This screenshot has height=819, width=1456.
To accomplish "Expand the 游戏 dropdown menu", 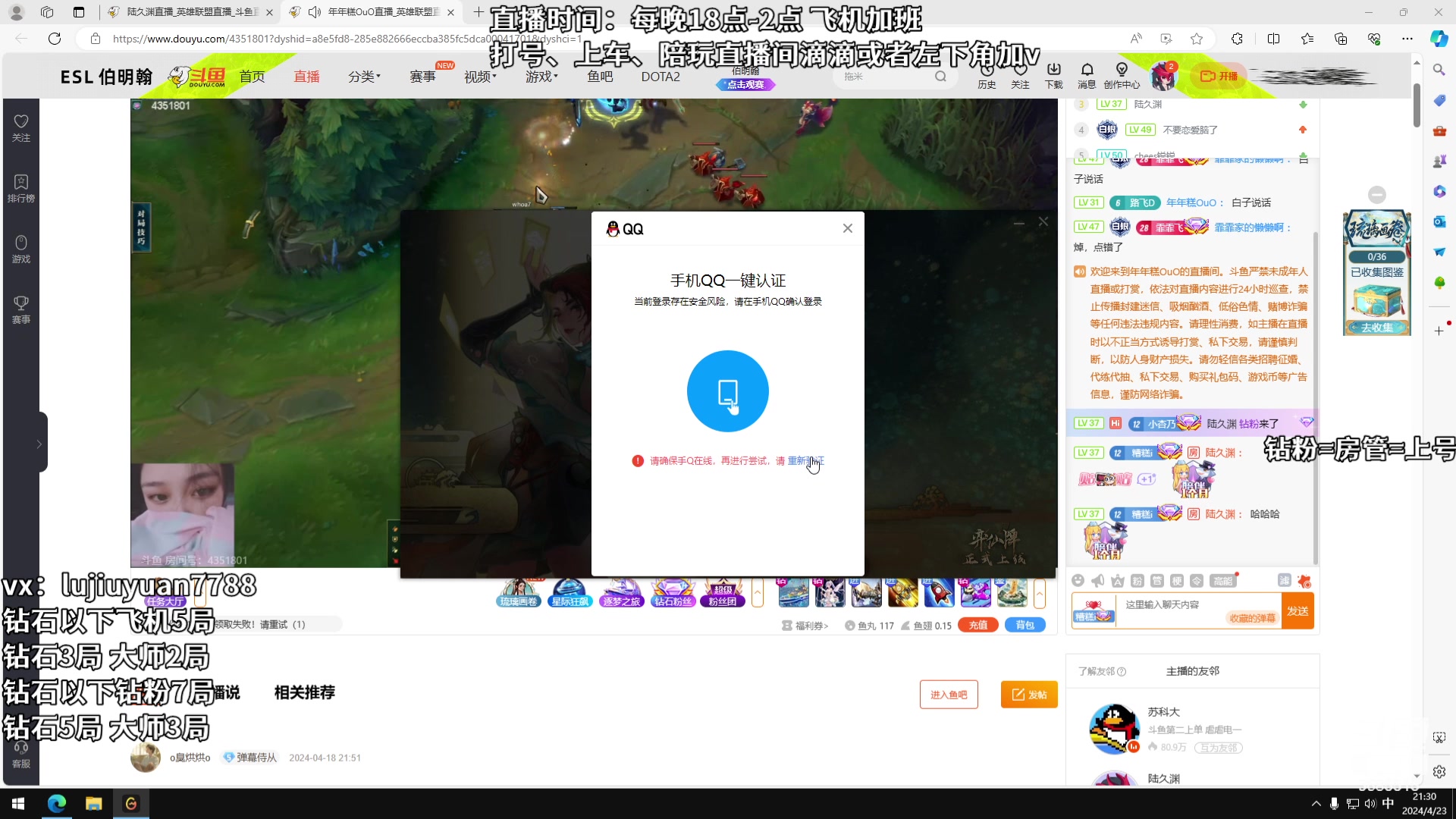I will pos(541,77).
